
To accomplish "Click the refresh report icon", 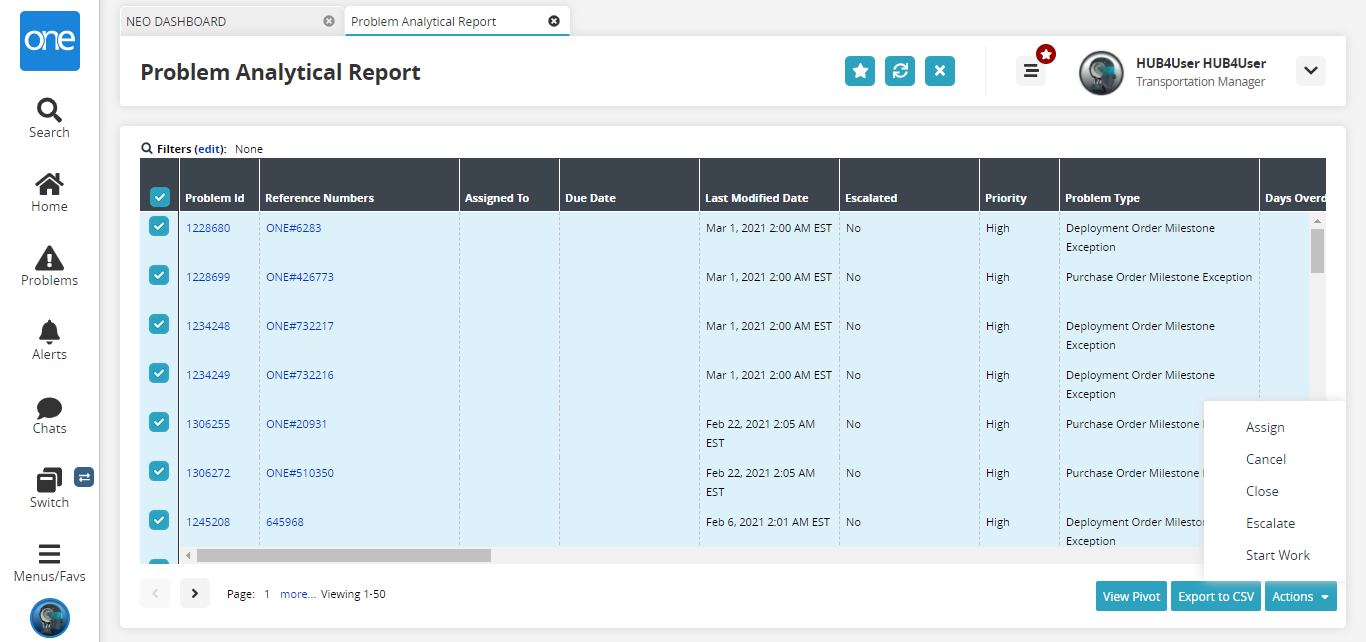I will [x=900, y=71].
